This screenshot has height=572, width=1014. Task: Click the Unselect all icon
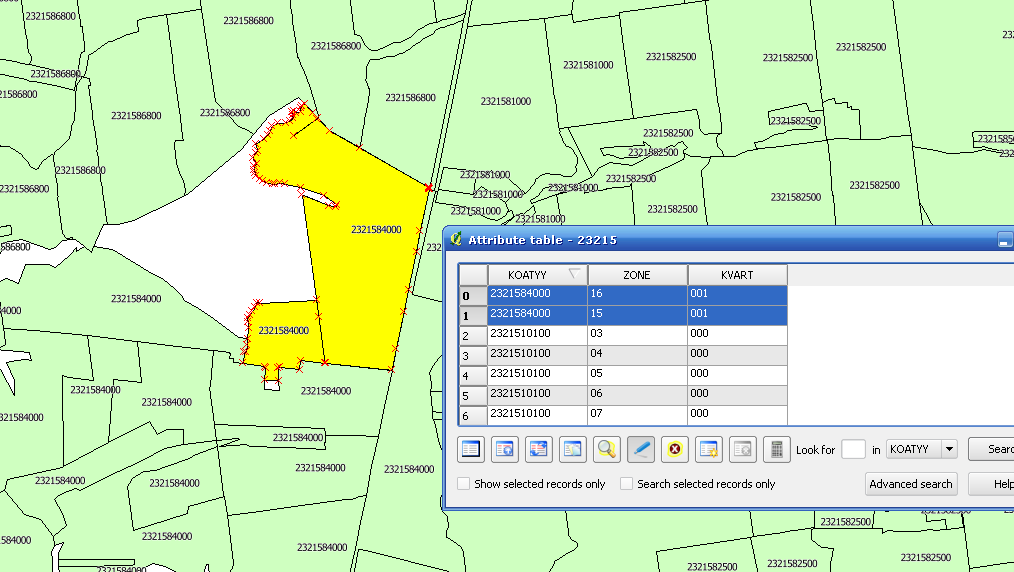coord(471,450)
